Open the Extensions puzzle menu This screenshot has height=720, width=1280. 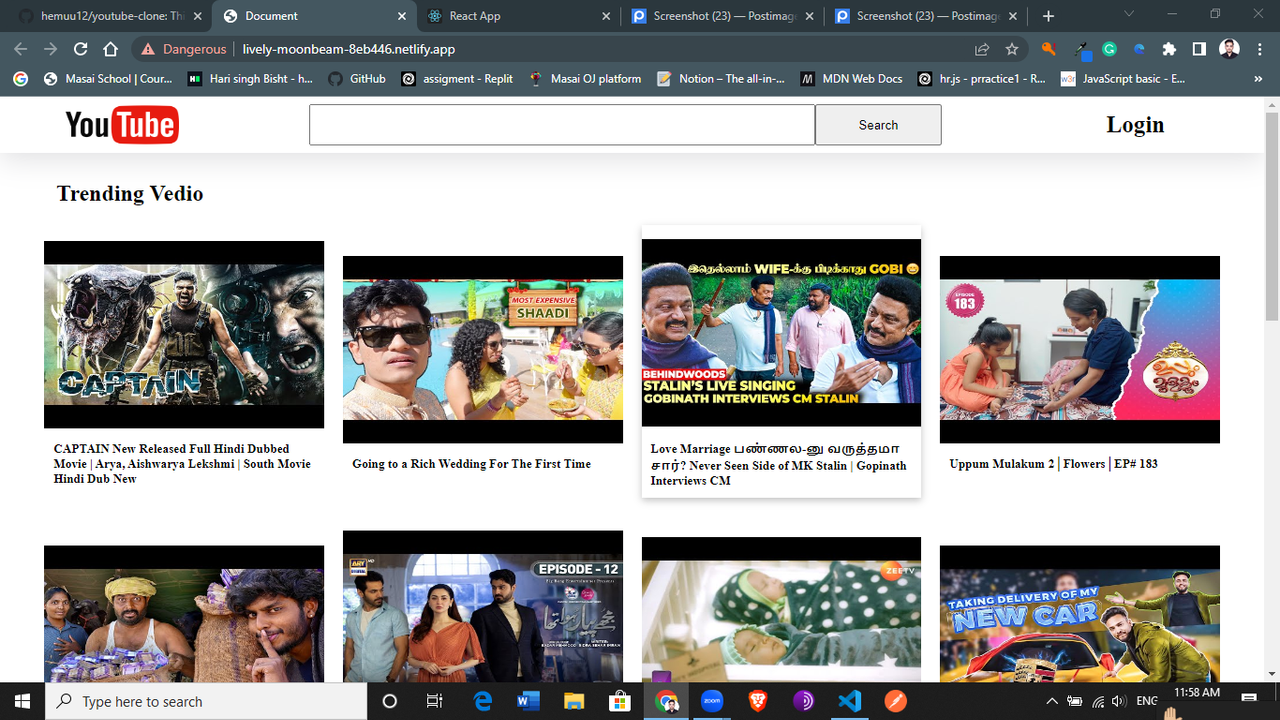pos(1169,49)
